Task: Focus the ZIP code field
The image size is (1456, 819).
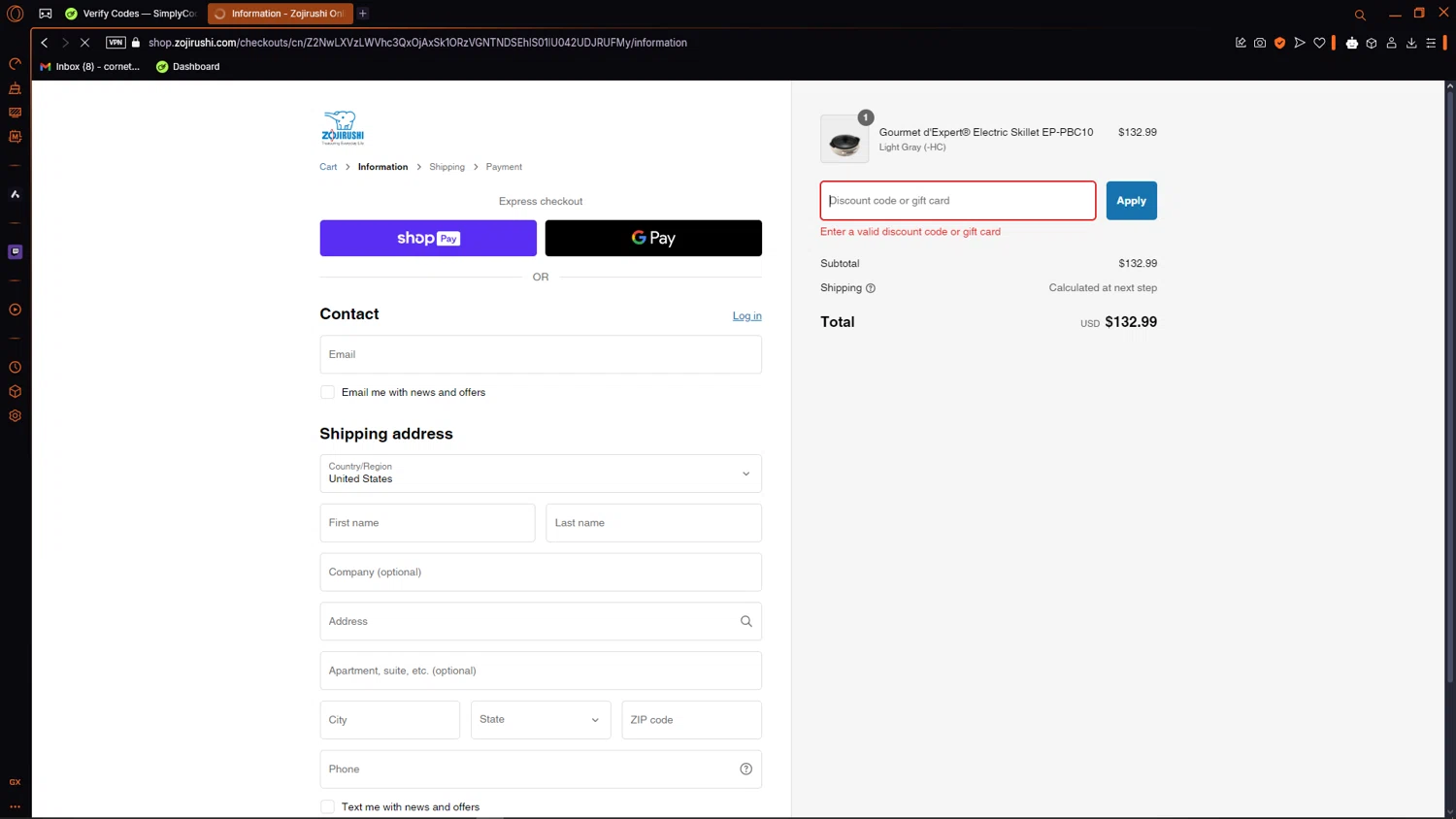Action: point(691,720)
